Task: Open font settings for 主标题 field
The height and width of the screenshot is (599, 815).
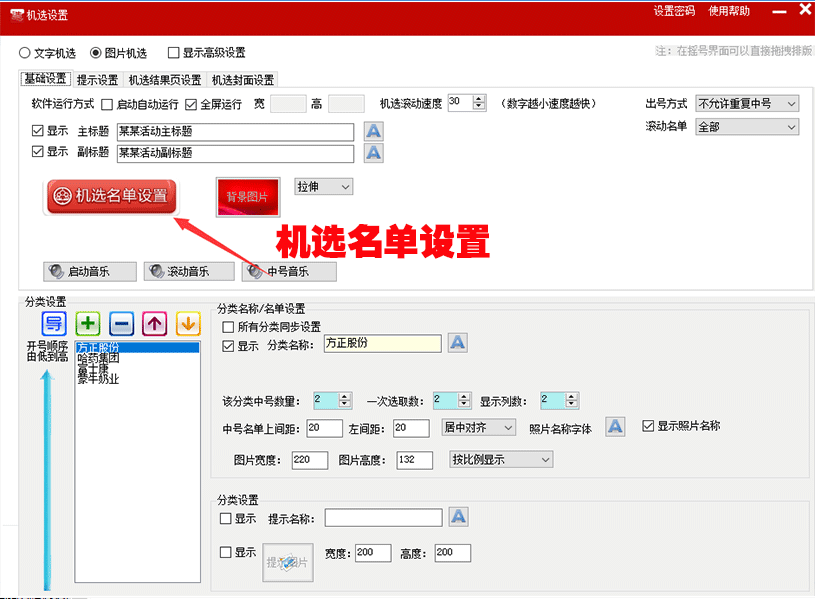Action: (x=373, y=131)
